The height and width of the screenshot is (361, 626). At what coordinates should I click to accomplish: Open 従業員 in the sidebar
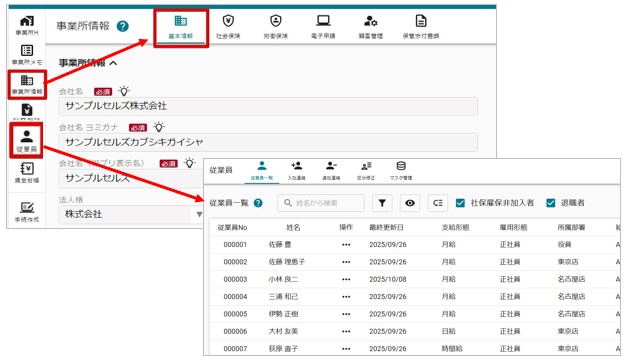(27, 141)
